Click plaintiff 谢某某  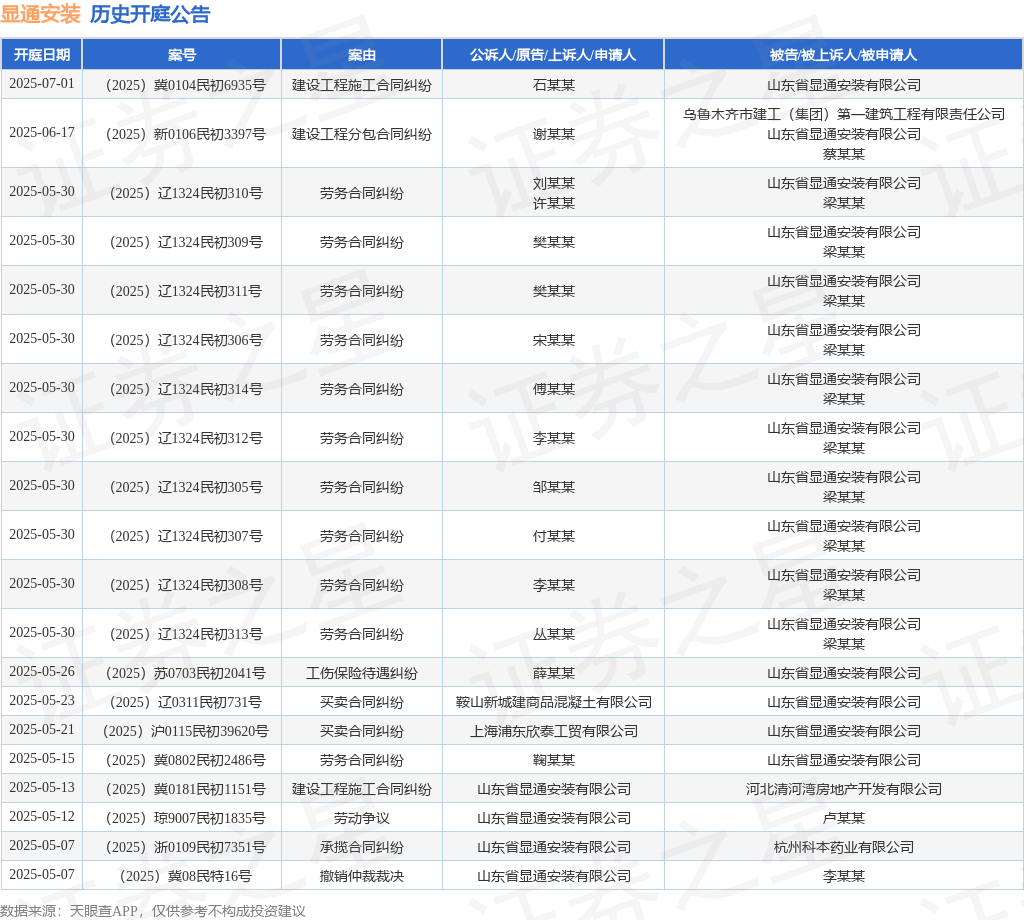554,134
